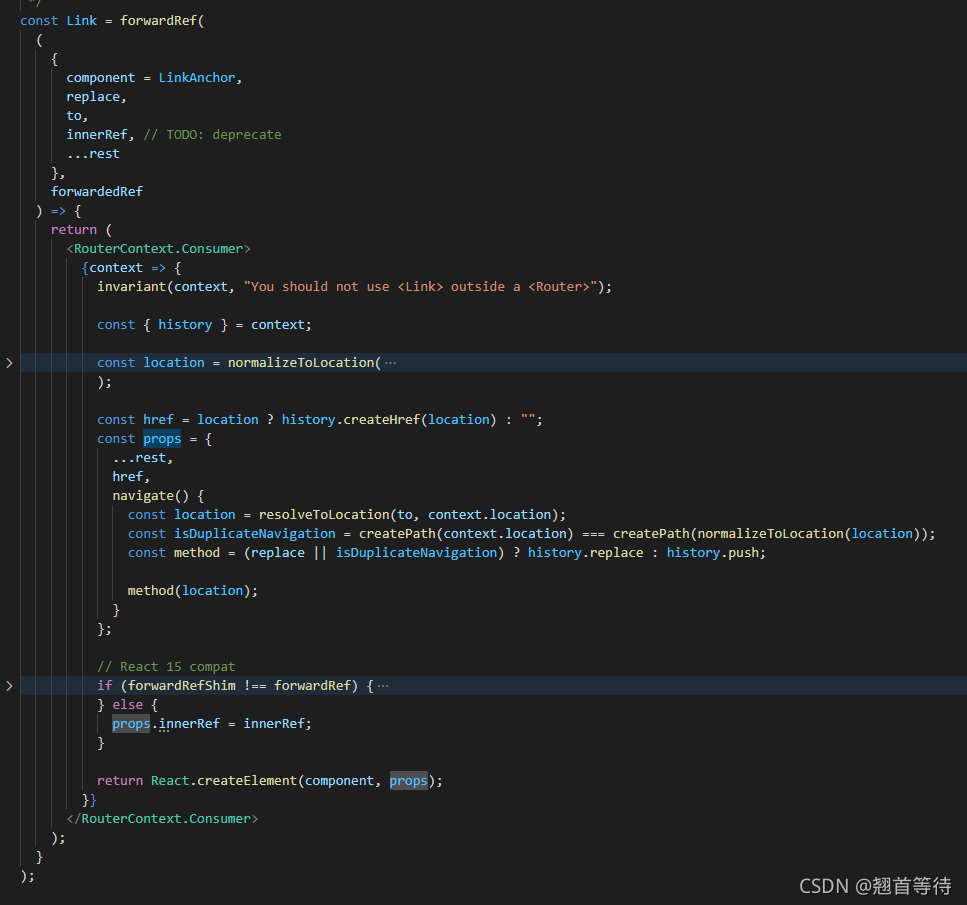Expand folded forwardRefShim if-block with gutter chevron
This screenshot has width=967, height=905.
[9, 685]
